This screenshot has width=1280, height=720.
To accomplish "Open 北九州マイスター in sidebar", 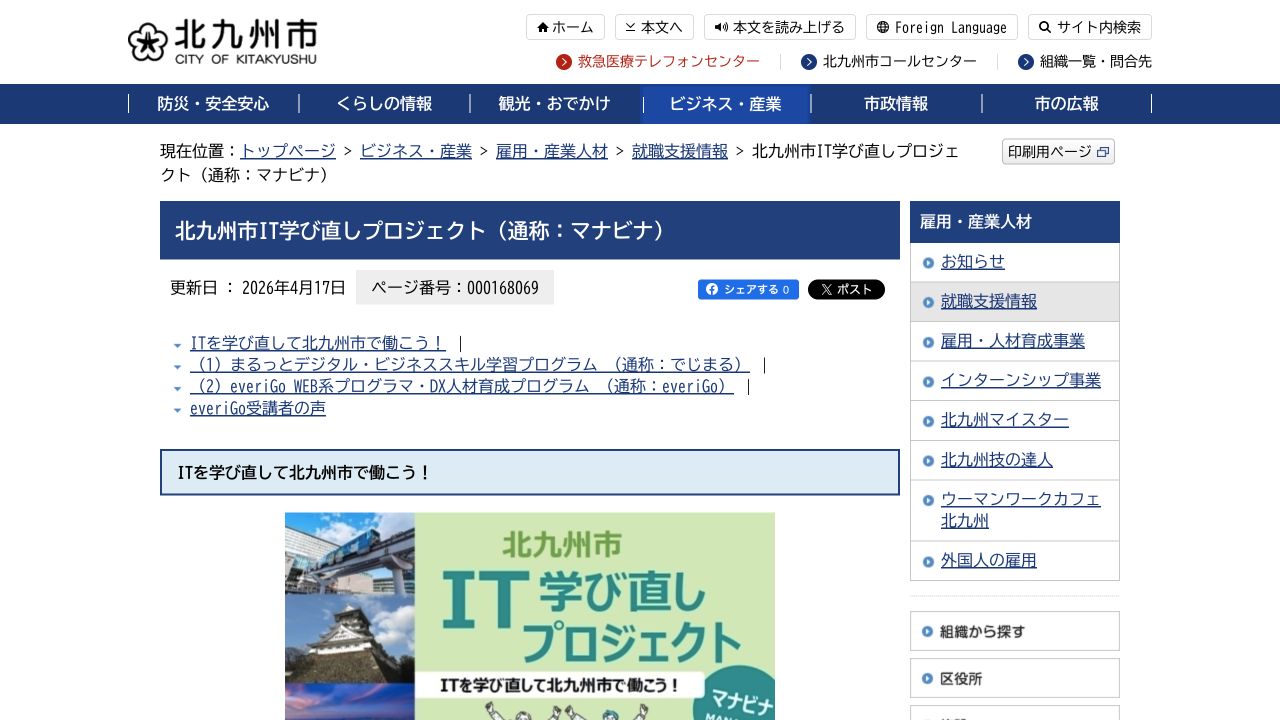I will coord(1005,420).
